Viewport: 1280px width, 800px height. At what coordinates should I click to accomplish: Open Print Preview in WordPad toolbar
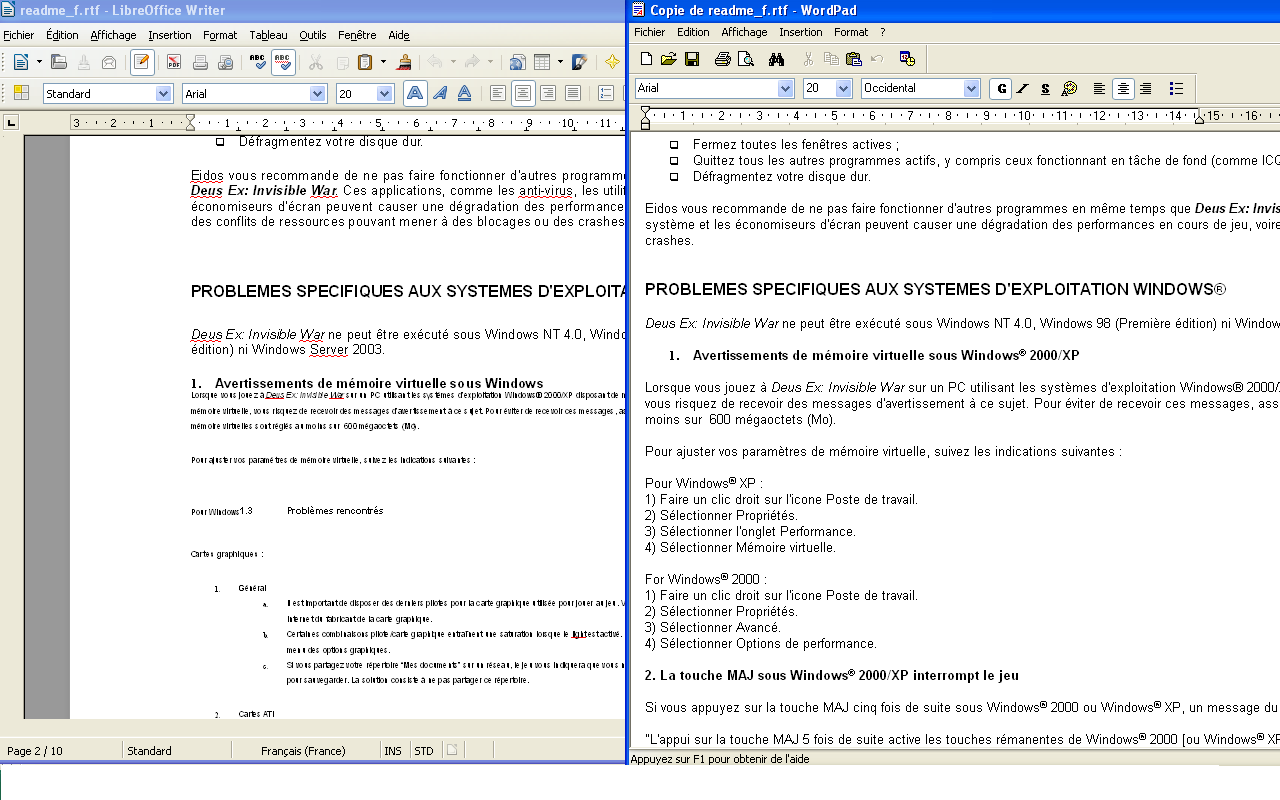(x=746, y=59)
